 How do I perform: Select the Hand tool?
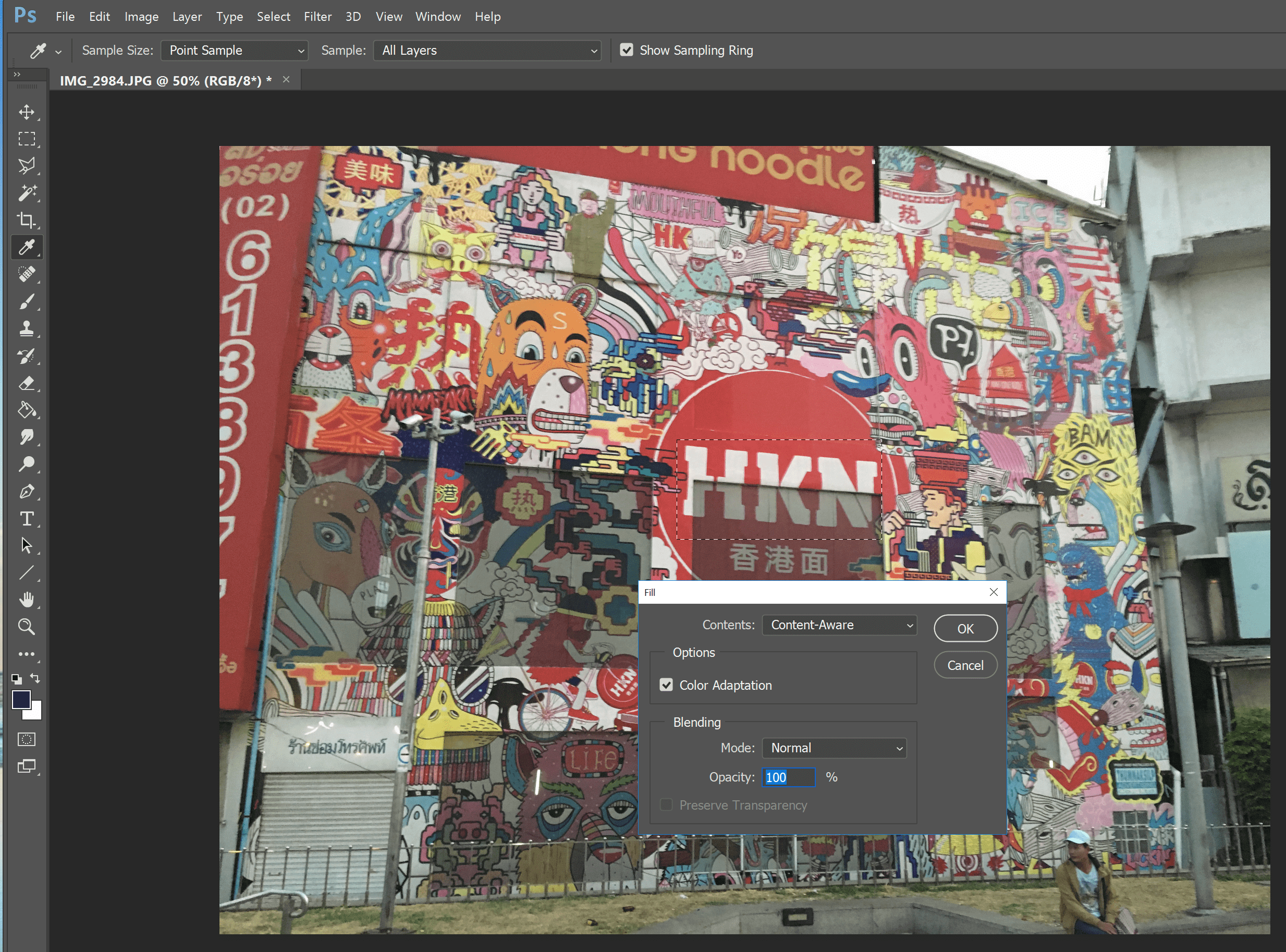coord(27,600)
